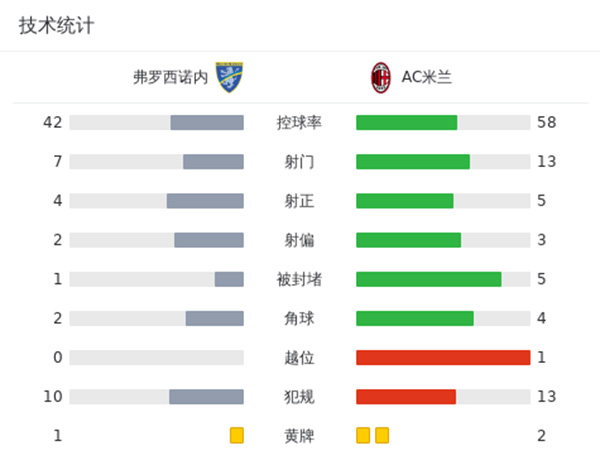Click the 控球率 stat label
The height and width of the screenshot is (460, 600).
[299, 122]
